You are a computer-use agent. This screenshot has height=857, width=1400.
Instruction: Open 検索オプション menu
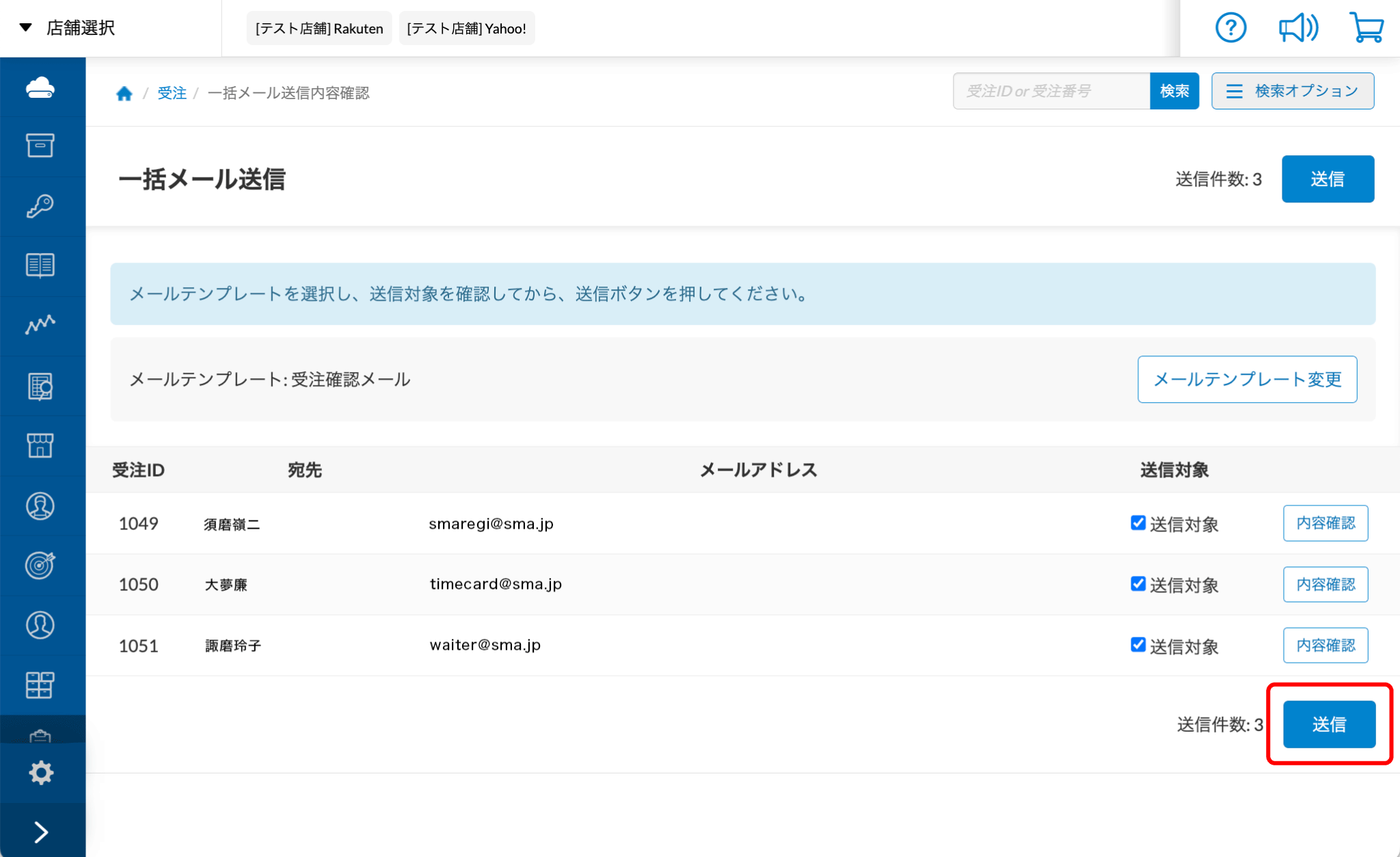coord(1292,91)
